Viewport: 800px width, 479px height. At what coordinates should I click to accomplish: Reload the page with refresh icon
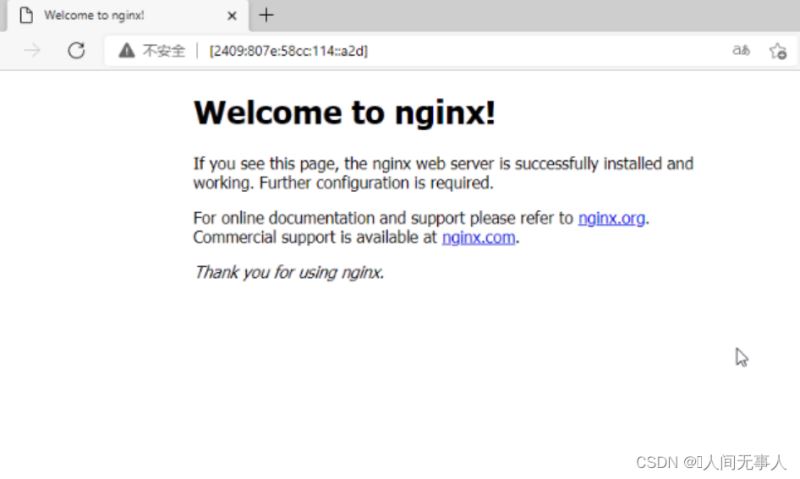(77, 50)
